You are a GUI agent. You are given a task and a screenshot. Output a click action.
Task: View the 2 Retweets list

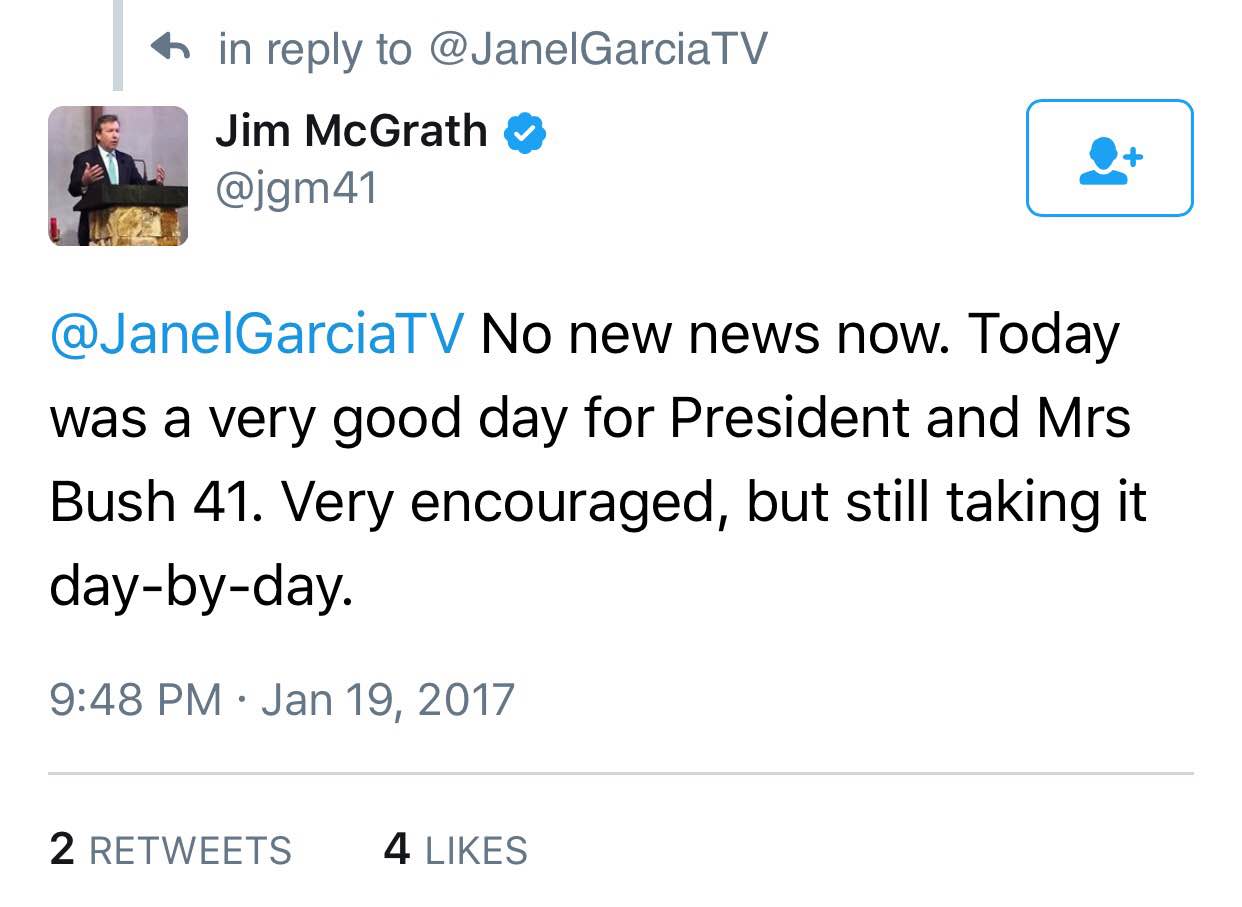tap(170, 850)
